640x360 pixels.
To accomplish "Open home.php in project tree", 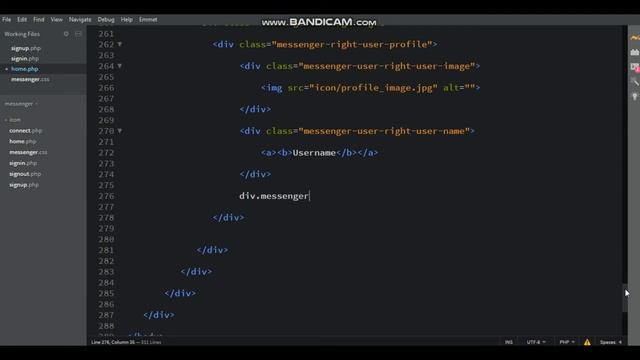I will (23, 141).
